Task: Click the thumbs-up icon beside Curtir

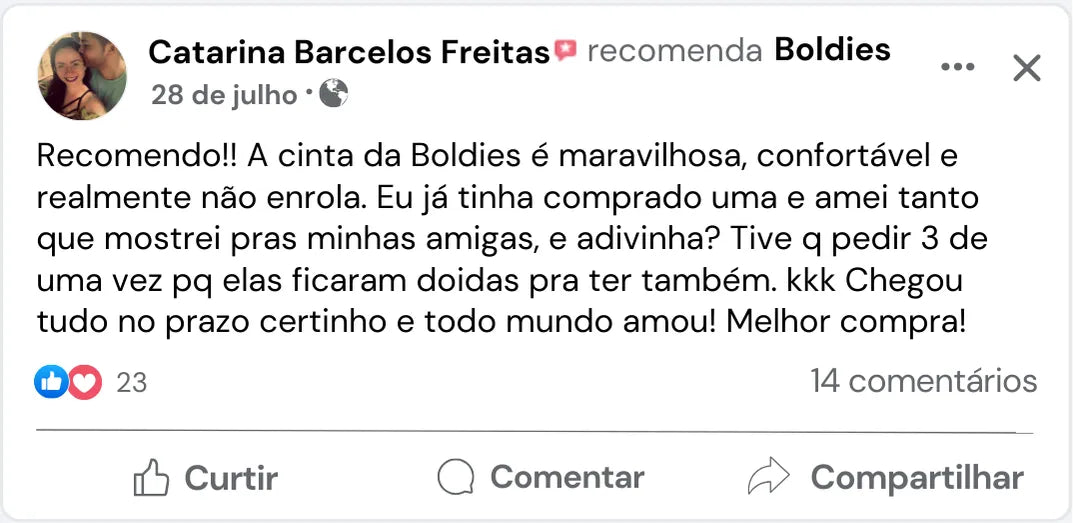Action: pos(151,478)
